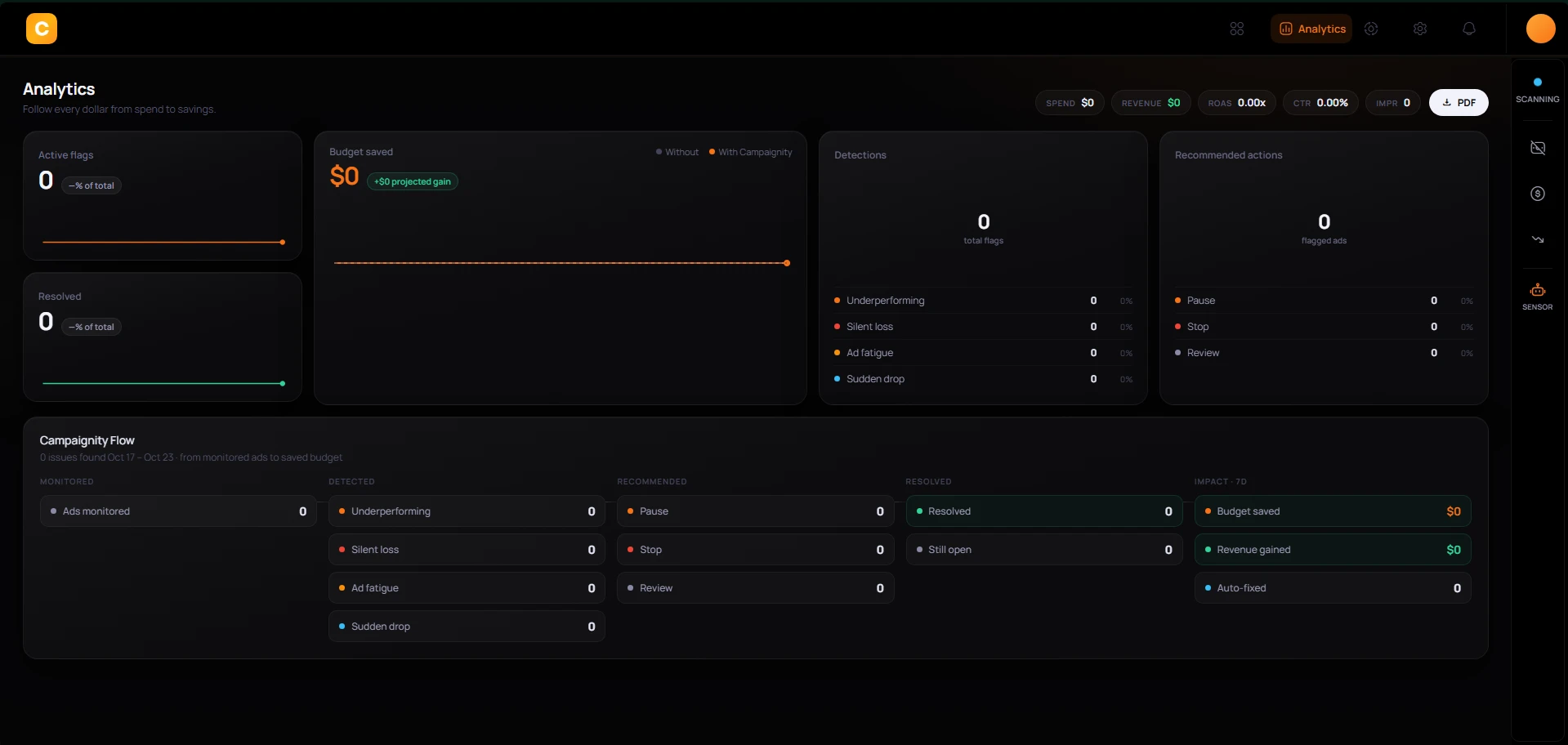Click Silent loss row in Detections card

983,327
